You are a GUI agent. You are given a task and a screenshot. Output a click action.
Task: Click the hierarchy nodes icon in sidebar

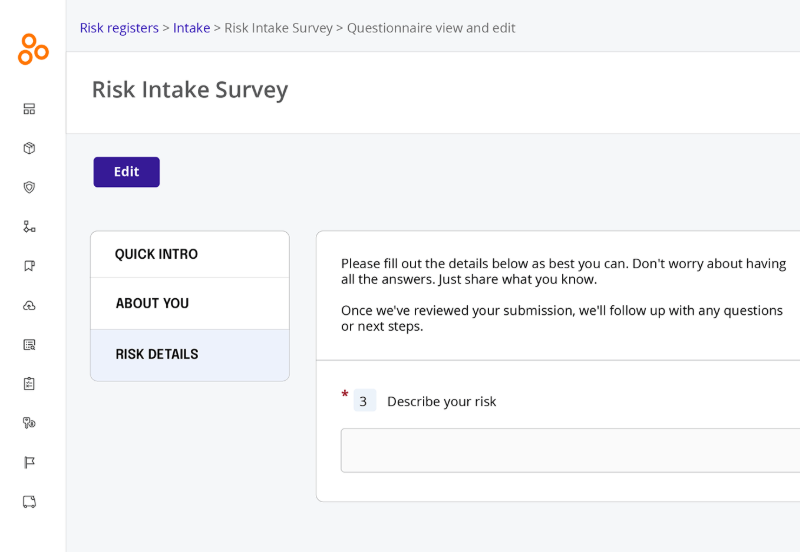pyautogui.click(x=29, y=227)
